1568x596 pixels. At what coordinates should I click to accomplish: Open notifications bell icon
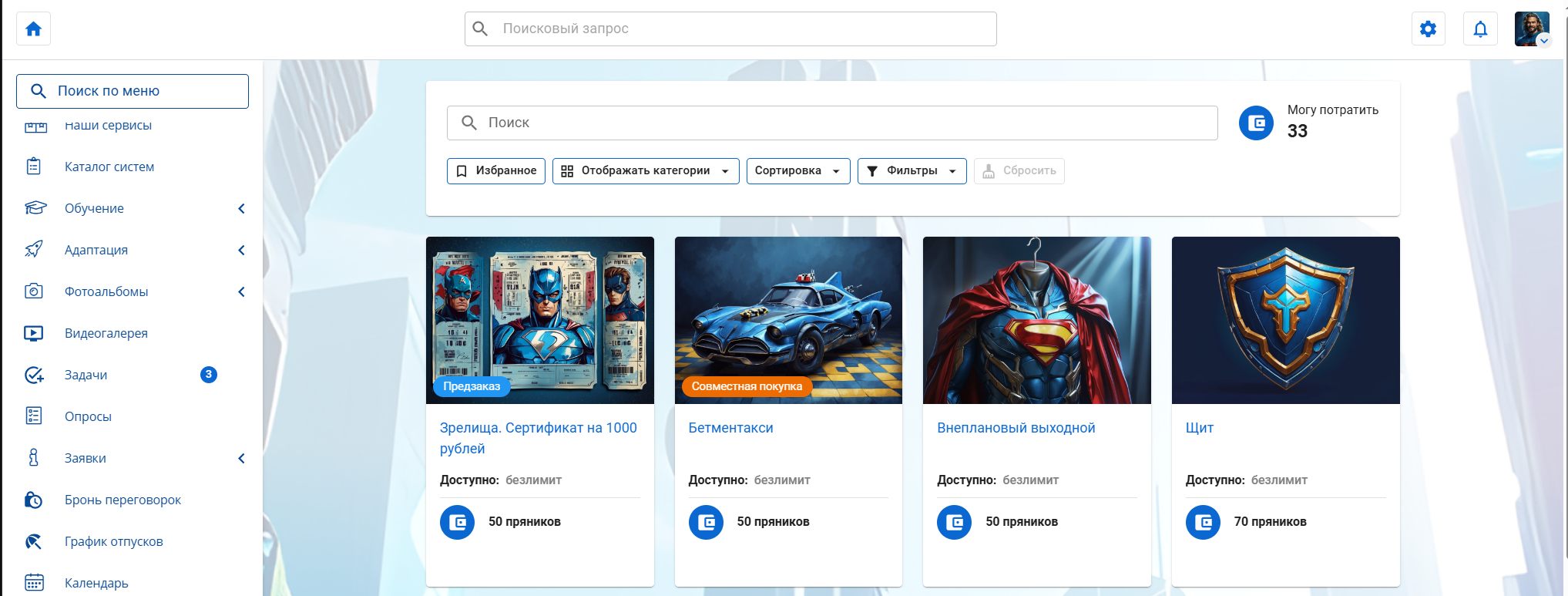click(x=1480, y=29)
